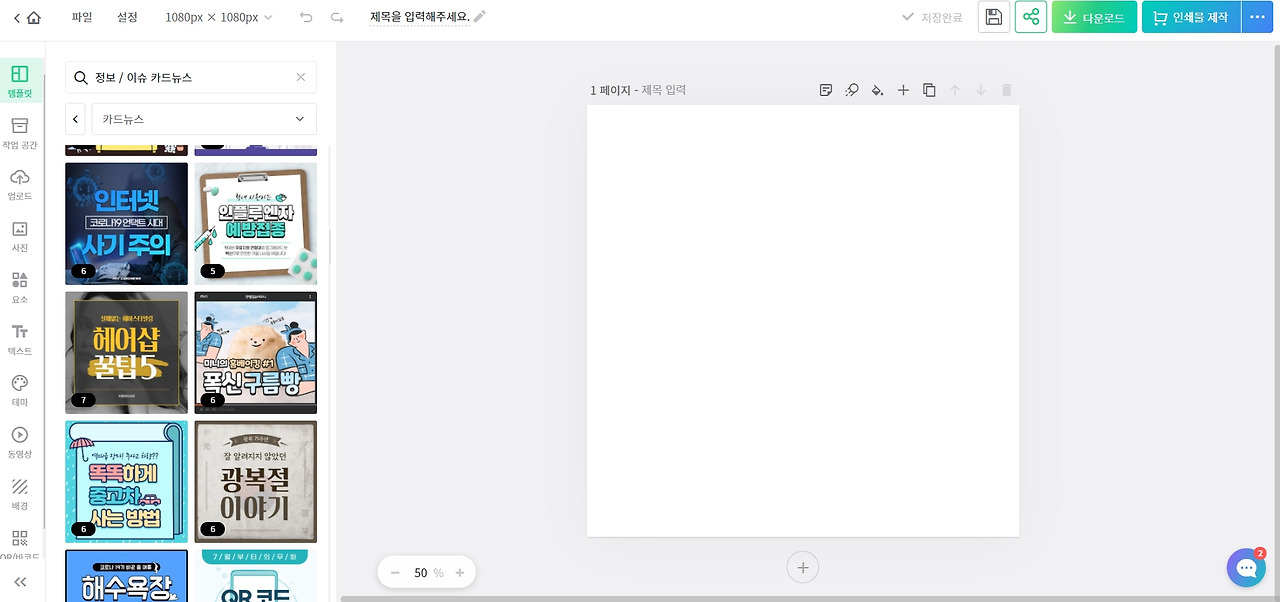Click the save disk icon
This screenshot has height=602, width=1280.
point(992,17)
